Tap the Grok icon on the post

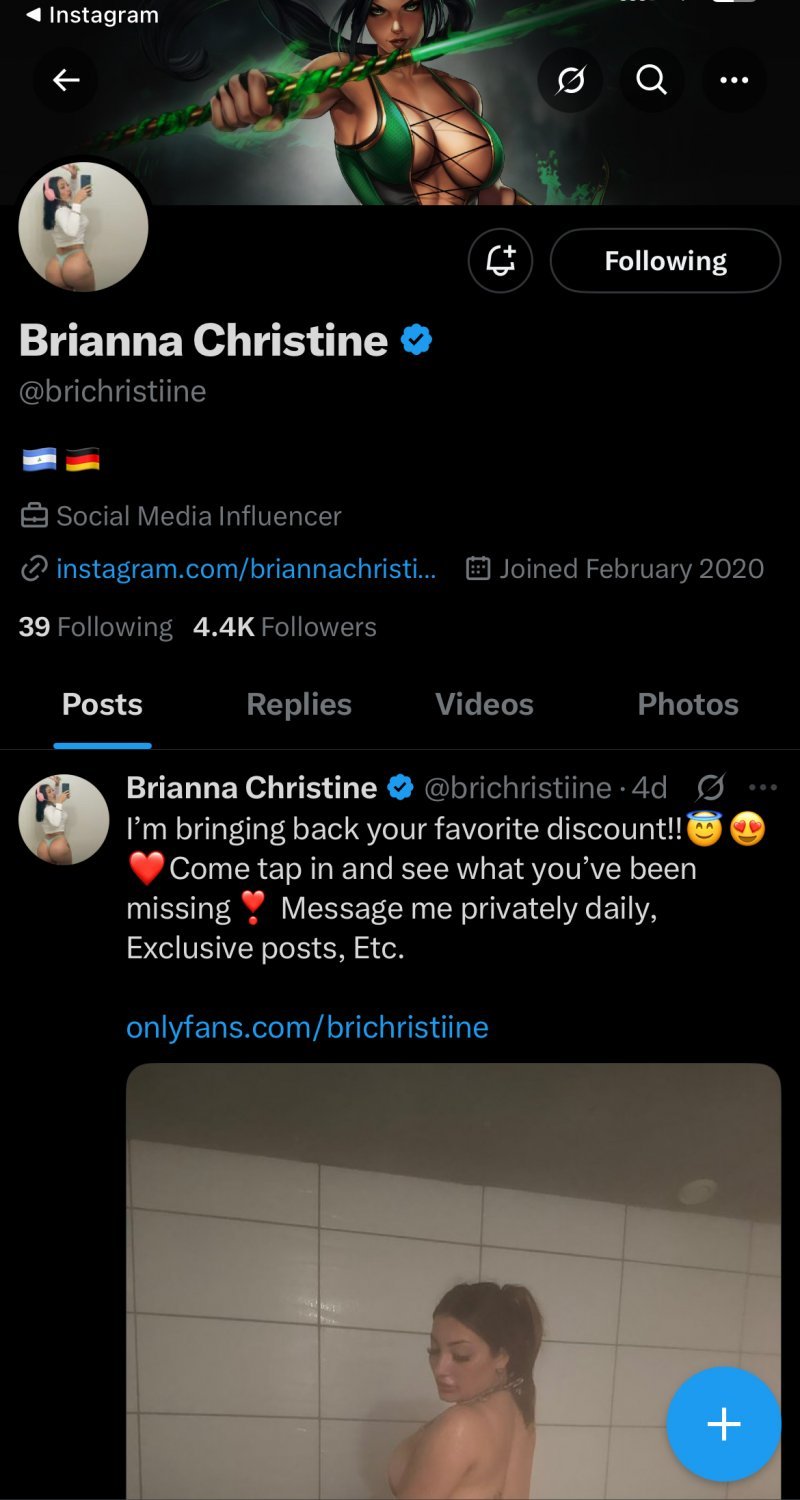[710, 788]
